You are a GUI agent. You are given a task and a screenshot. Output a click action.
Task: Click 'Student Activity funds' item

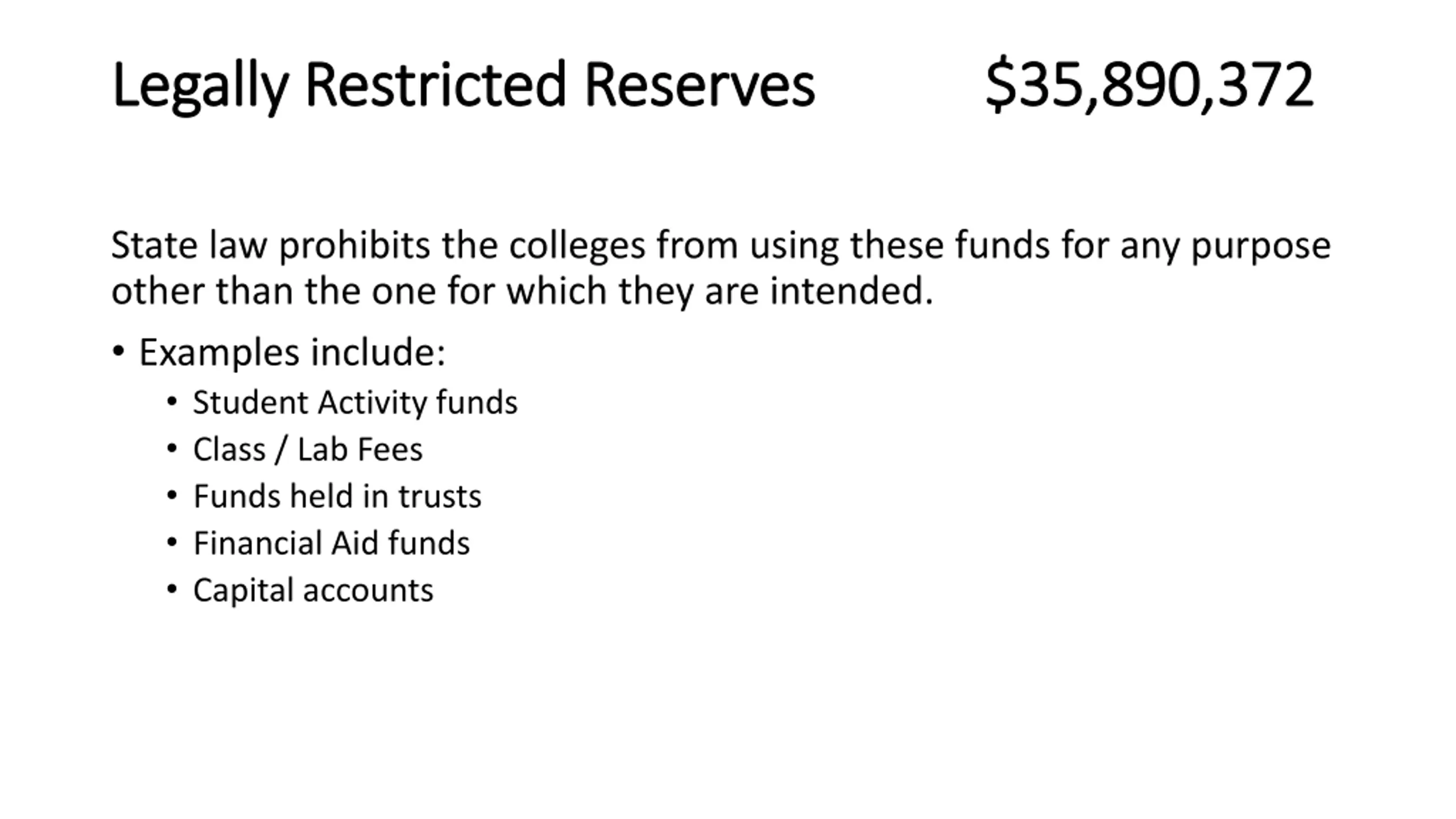click(355, 403)
